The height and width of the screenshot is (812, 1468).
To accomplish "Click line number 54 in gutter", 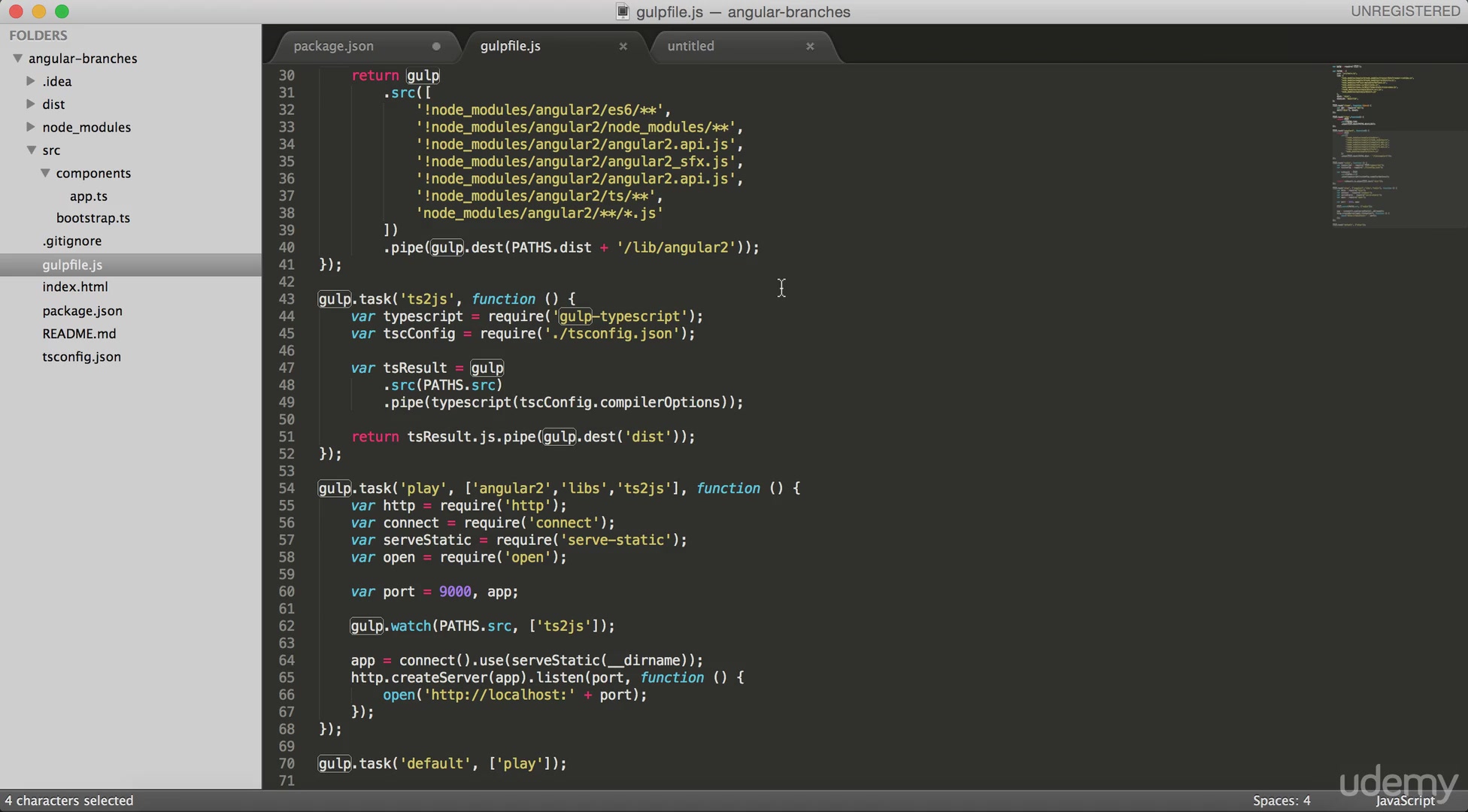I will coord(287,489).
